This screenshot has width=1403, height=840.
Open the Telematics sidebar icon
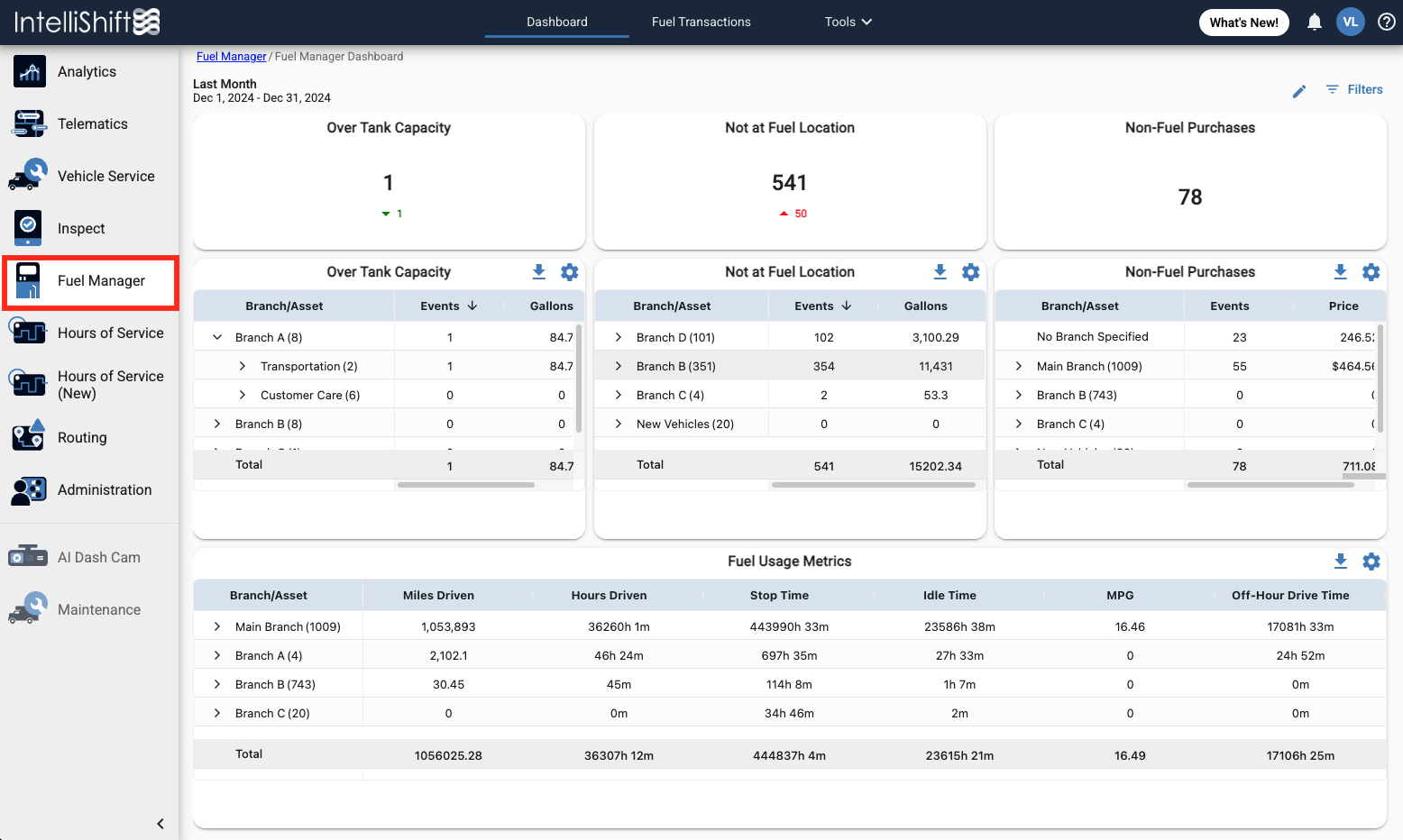(x=29, y=123)
